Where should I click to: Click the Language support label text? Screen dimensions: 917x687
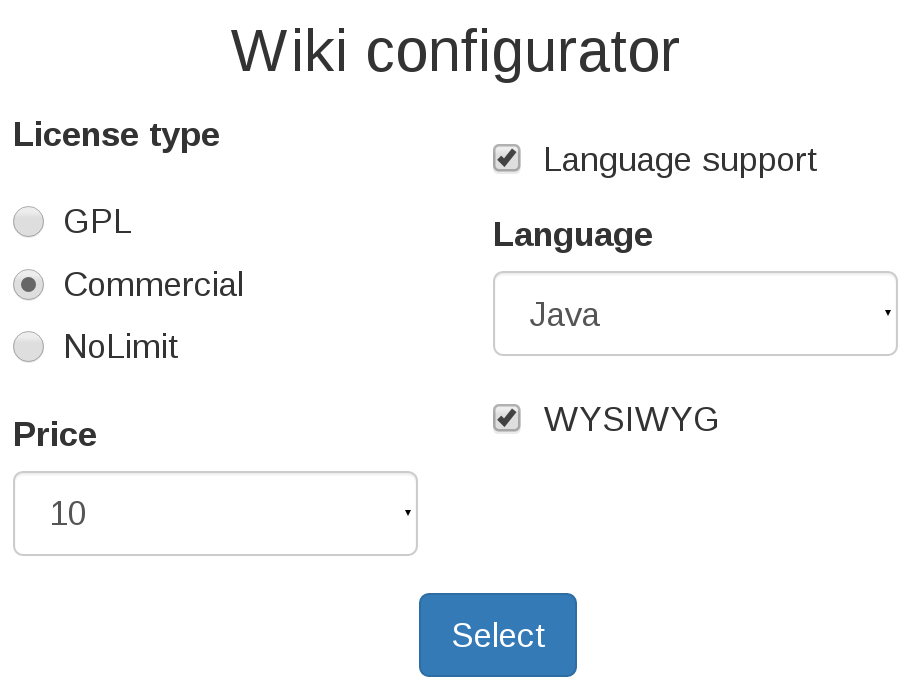click(679, 159)
